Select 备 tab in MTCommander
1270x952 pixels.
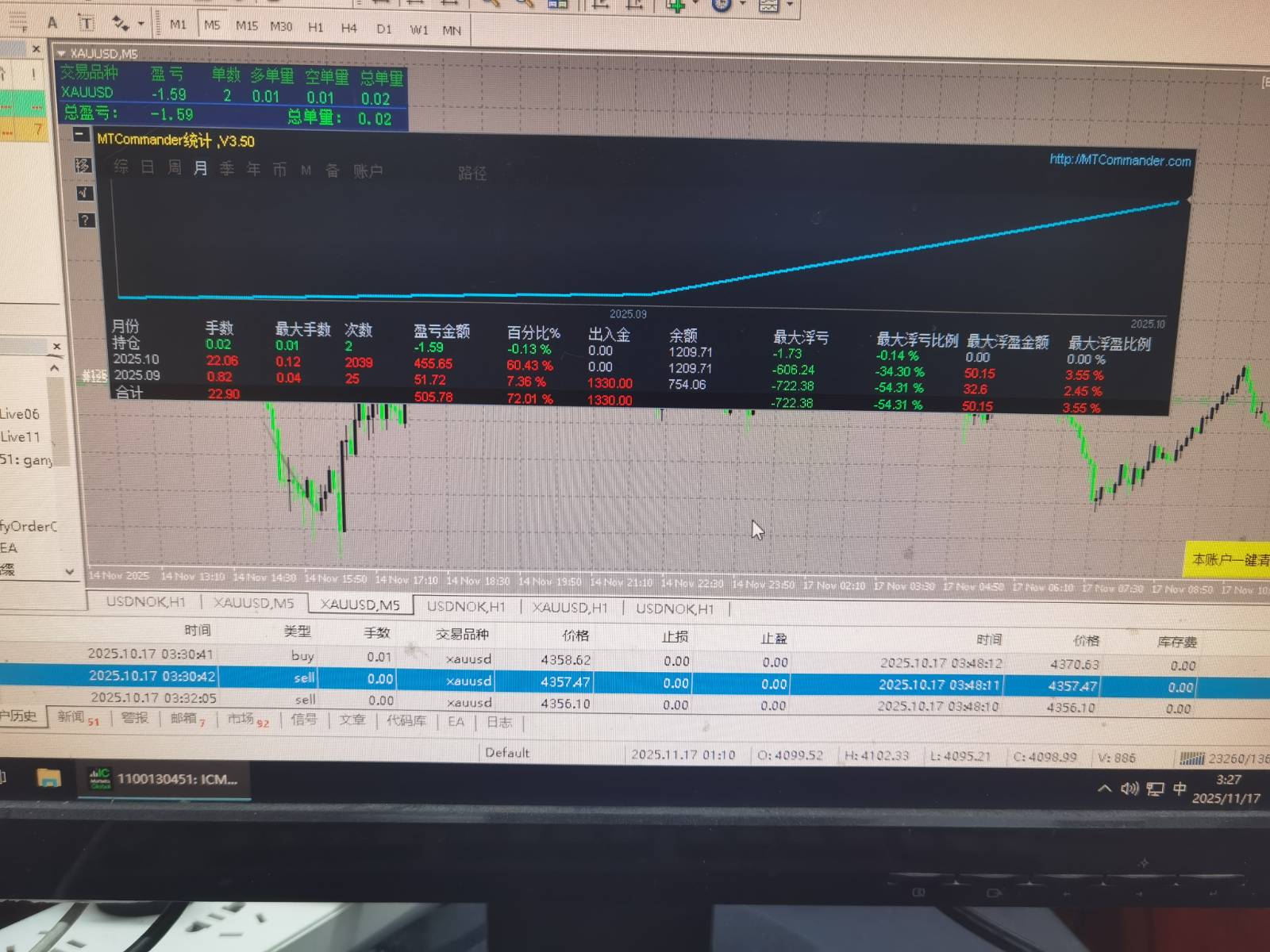coord(333,171)
